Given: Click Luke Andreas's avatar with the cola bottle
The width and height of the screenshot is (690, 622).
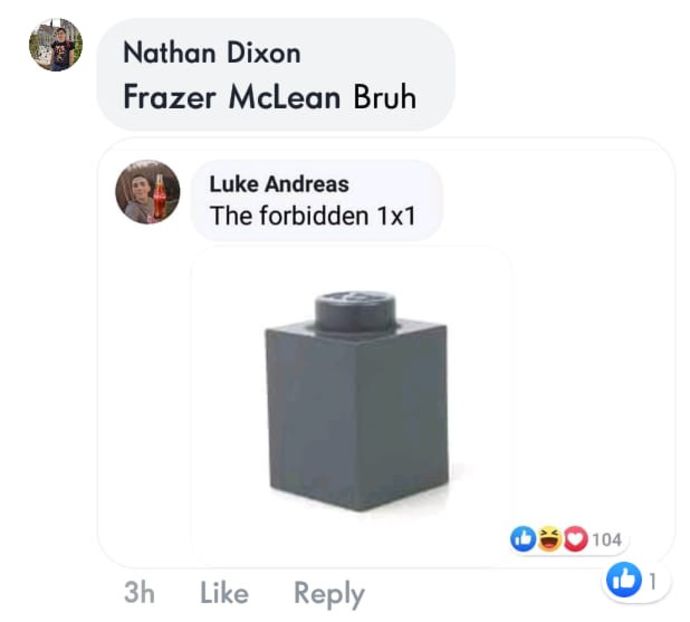Looking at the screenshot, I should point(147,192).
